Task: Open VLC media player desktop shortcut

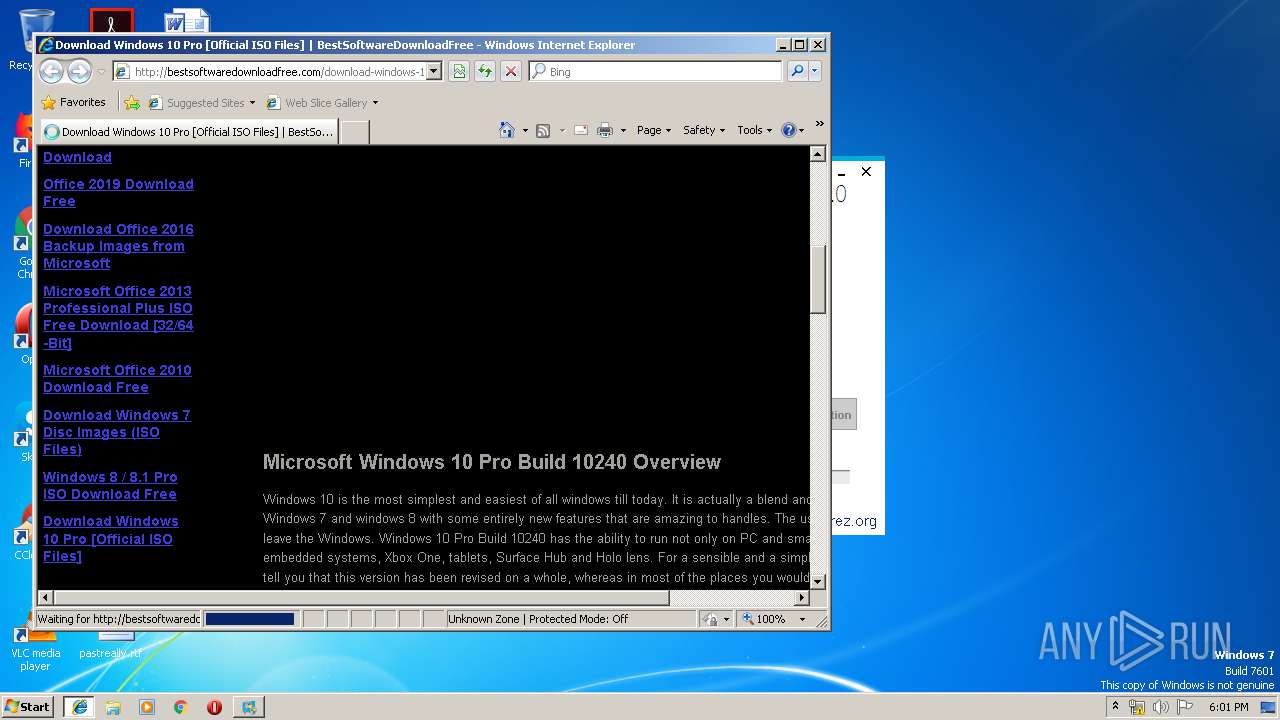Action: point(35,650)
